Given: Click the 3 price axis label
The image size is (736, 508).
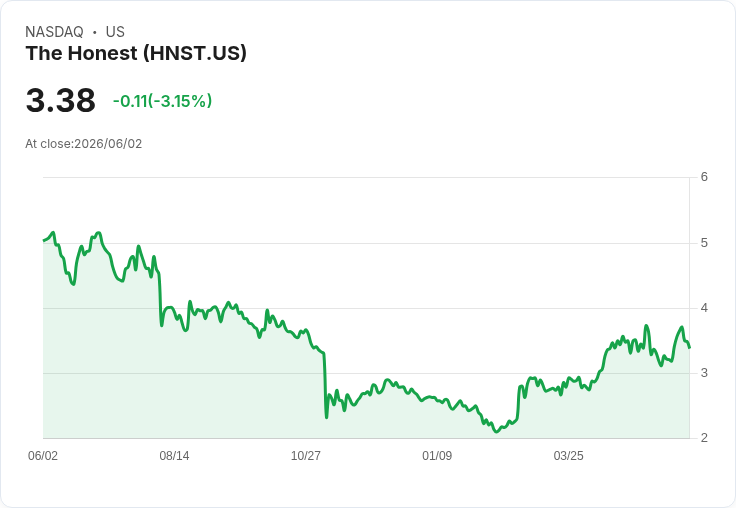Looking at the screenshot, I should 704,373.
